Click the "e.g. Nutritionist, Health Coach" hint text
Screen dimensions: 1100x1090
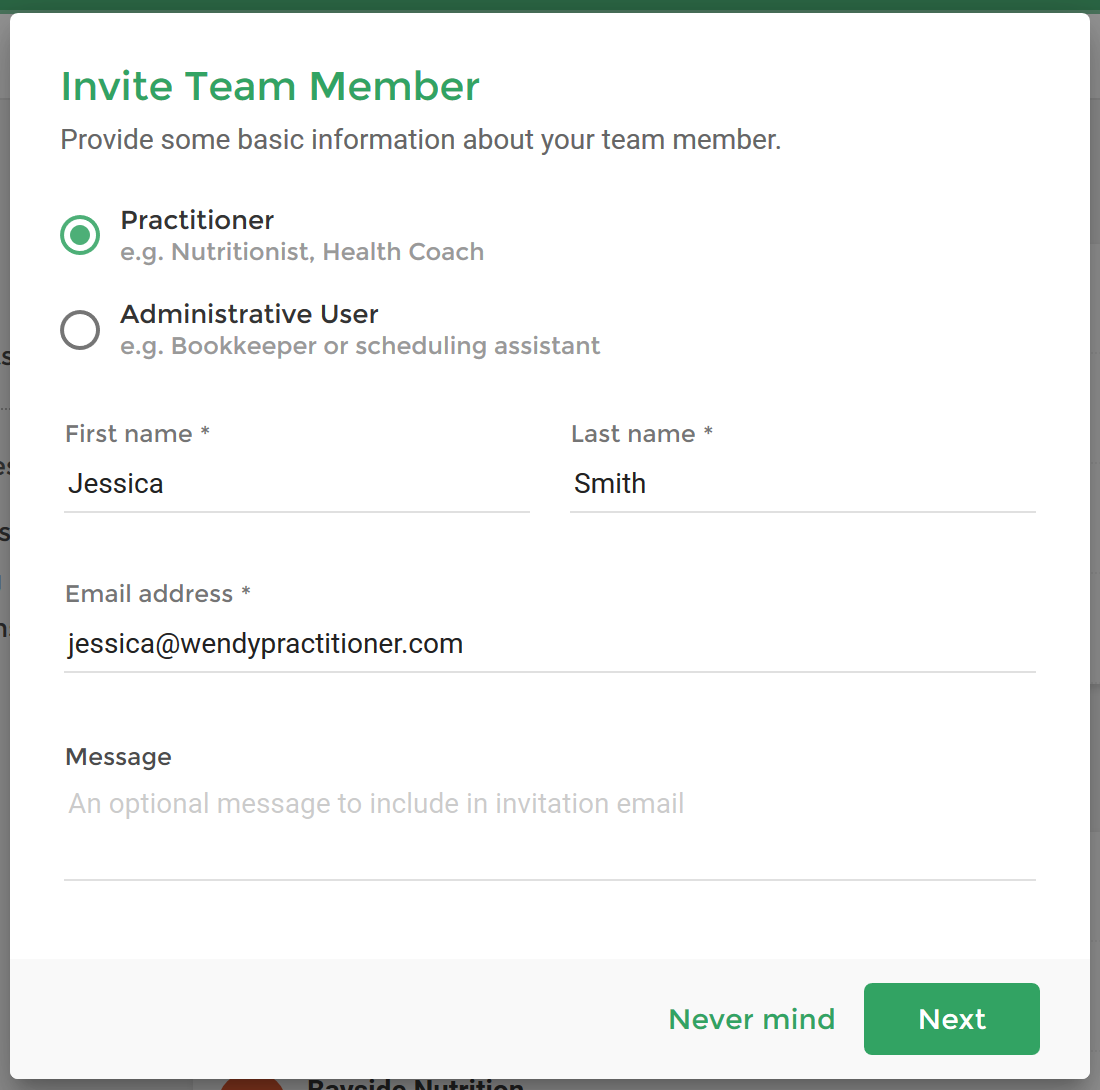302,252
